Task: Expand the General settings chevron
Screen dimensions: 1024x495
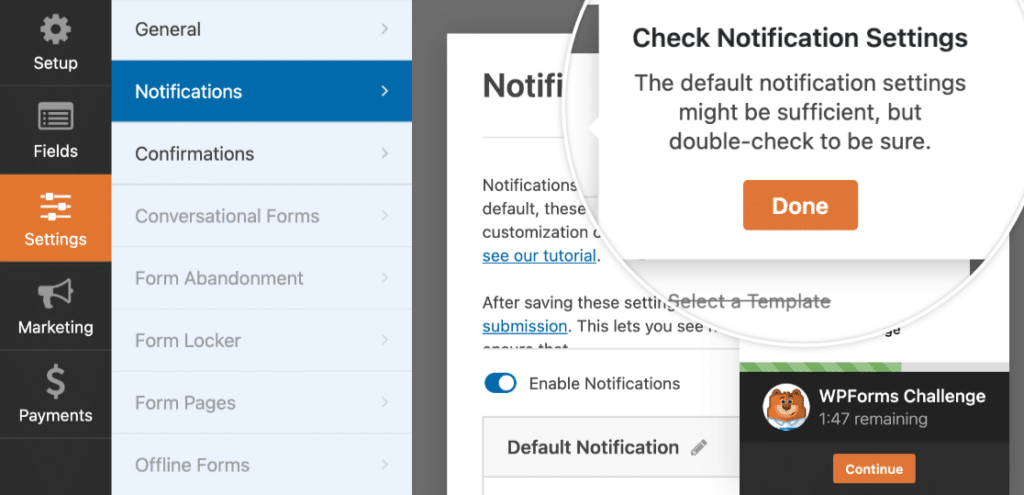Action: [x=385, y=30]
